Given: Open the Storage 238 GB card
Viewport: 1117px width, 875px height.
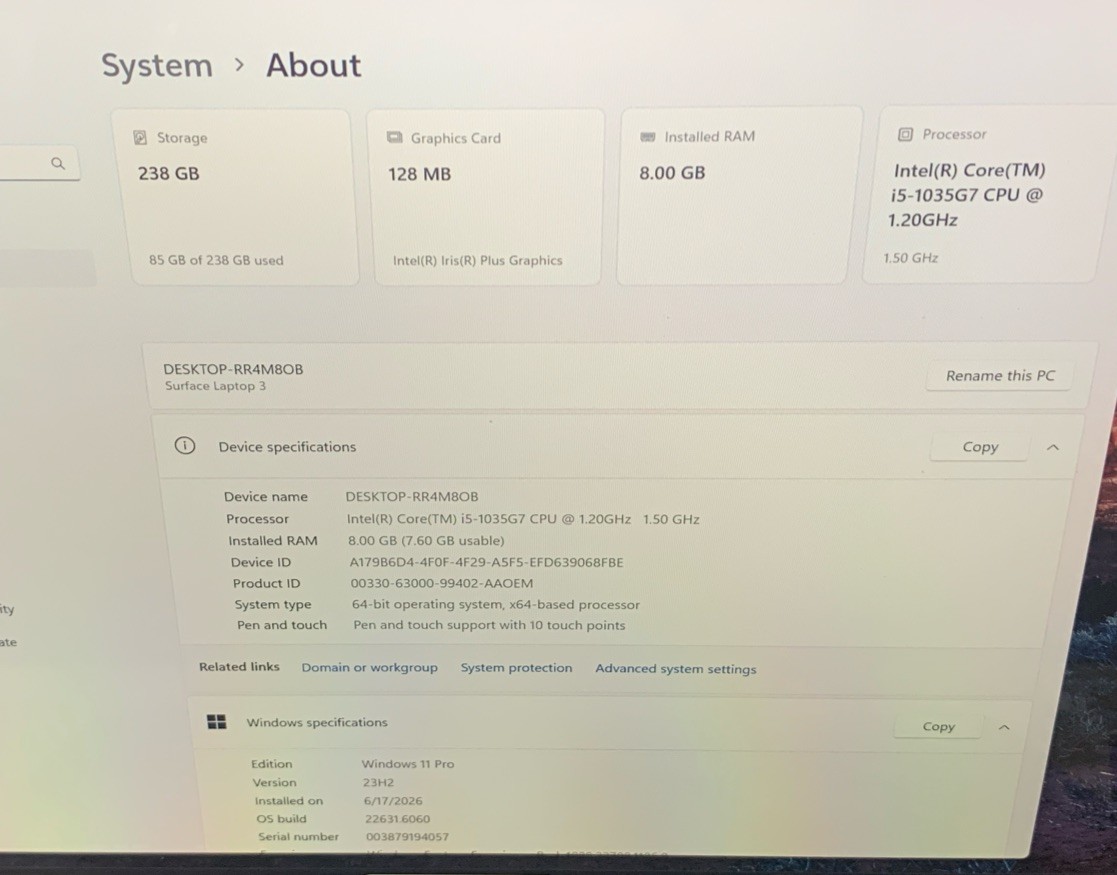Looking at the screenshot, I should coord(238,197).
